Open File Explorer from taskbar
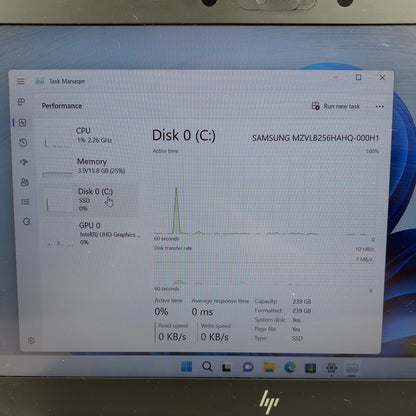This screenshot has width=416, height=416. pos(269,367)
